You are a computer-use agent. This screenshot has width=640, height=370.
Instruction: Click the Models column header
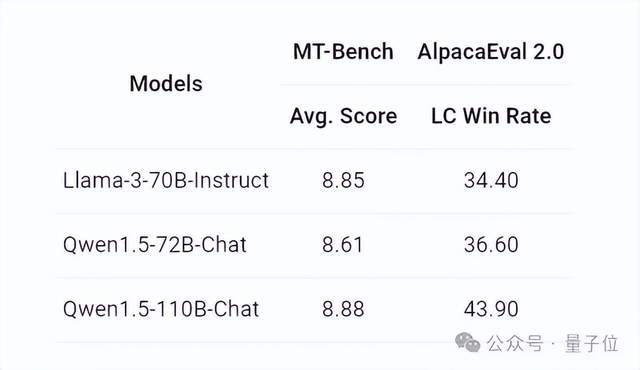166,84
